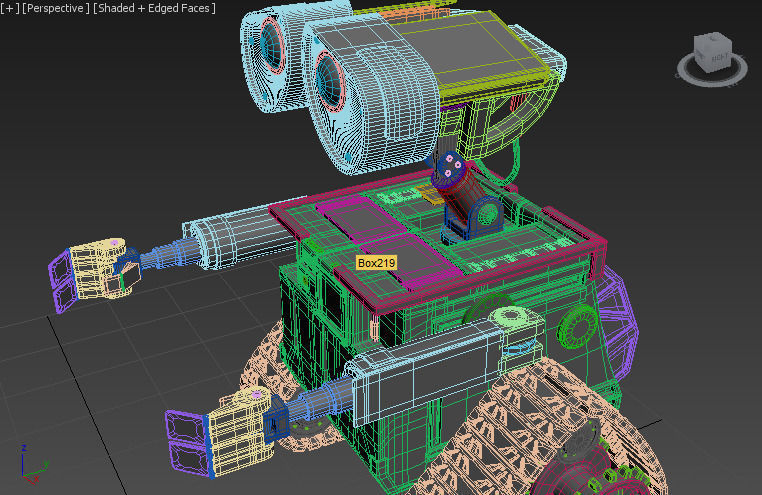
Task: Click the XYZ axis tripod indicator
Action: tap(33, 464)
